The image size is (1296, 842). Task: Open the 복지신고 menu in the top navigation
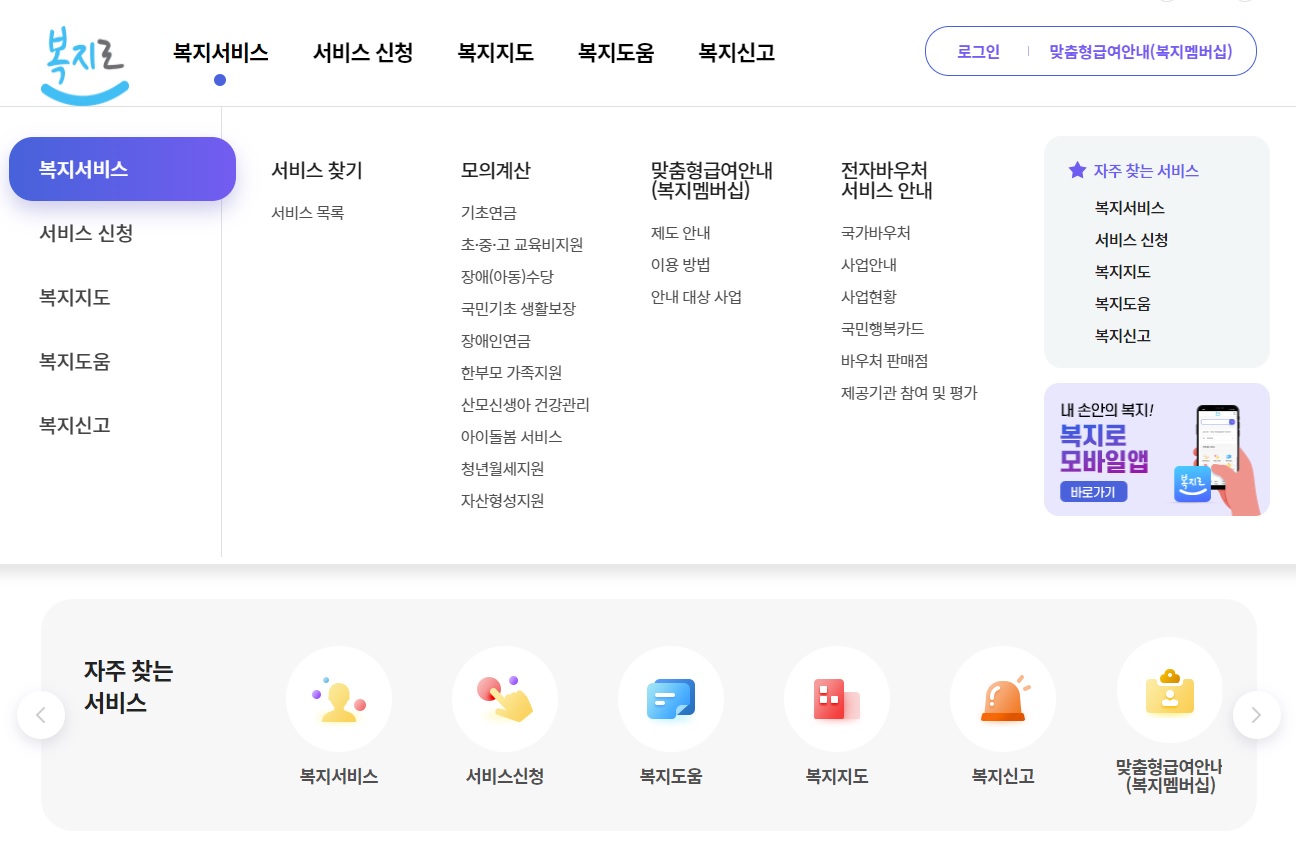click(735, 53)
